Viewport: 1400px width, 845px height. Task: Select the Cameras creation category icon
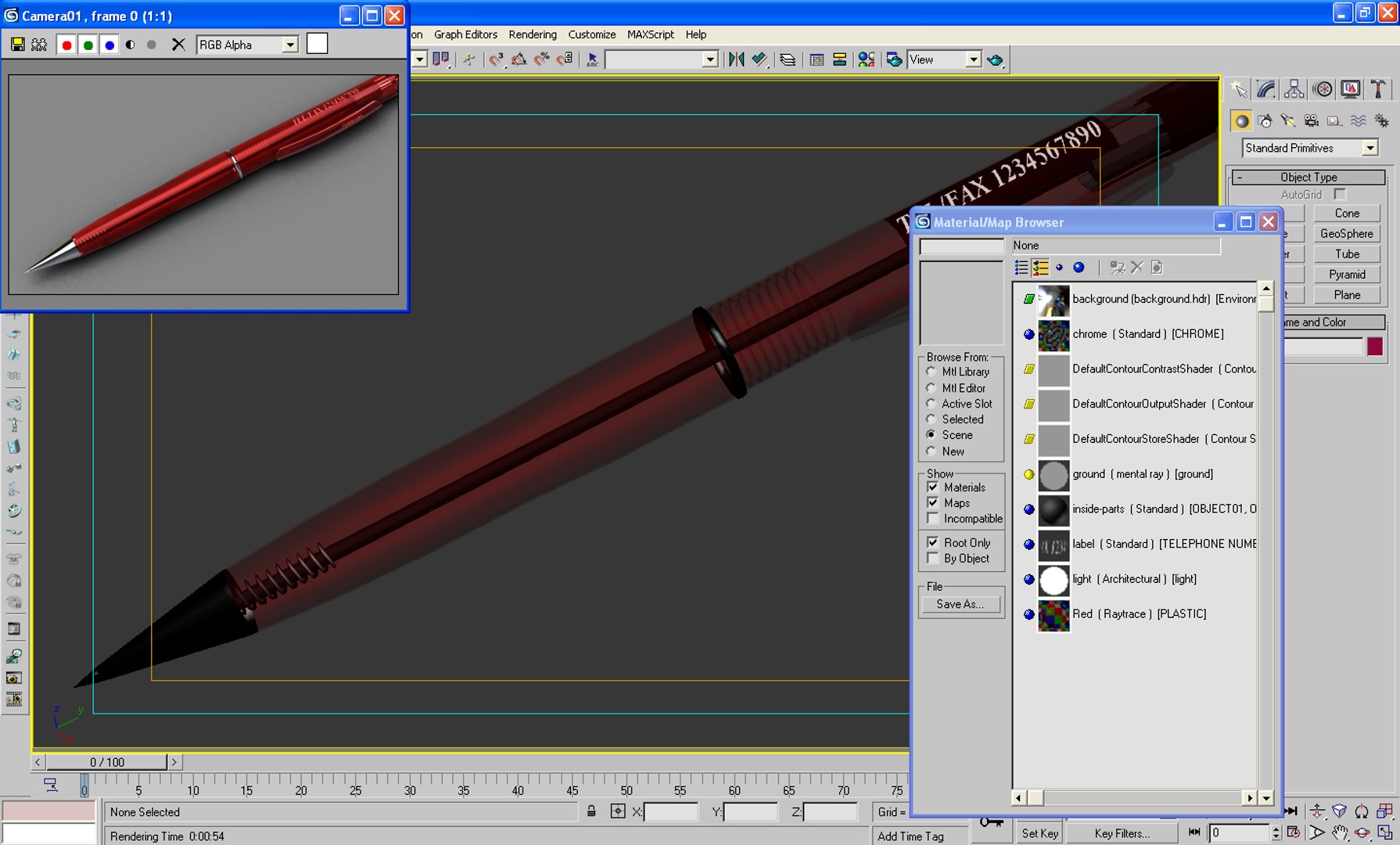click(1312, 120)
